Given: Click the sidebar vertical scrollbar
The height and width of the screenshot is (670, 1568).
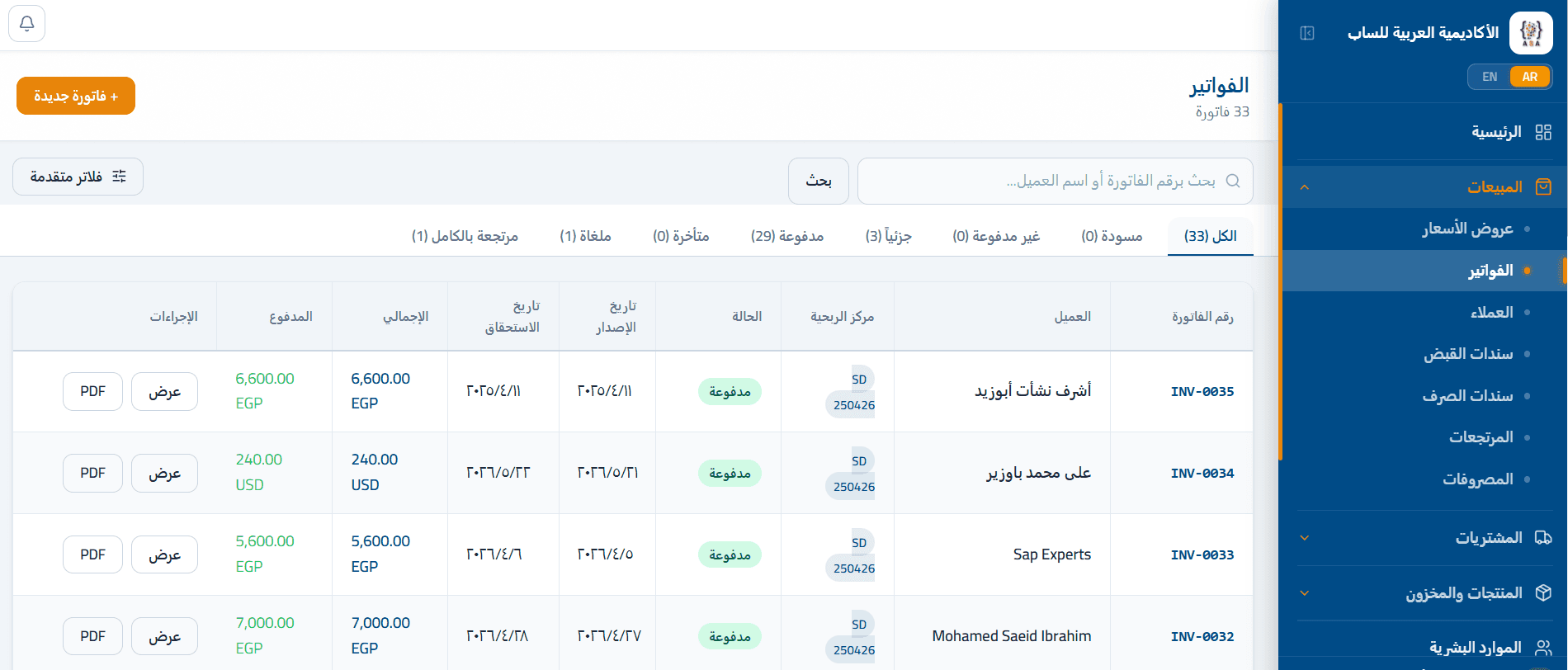Looking at the screenshot, I should 1280,281.
